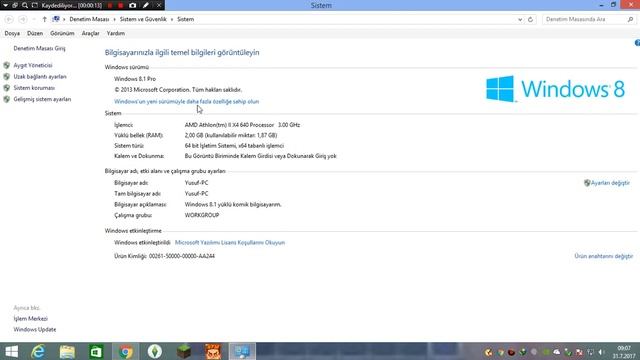Close the recorder toolbar with the X
The image size is (640, 360).
pos(159,5)
